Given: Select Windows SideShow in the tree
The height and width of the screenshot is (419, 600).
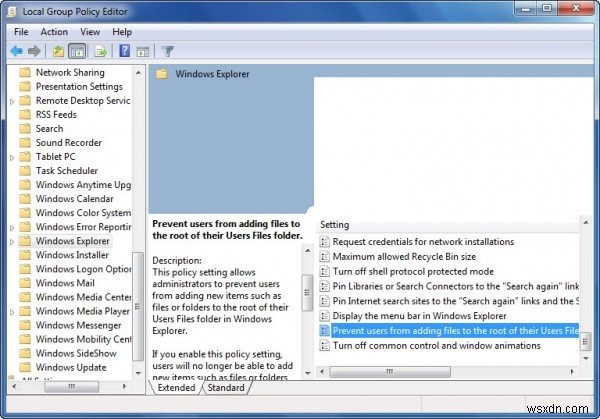Looking at the screenshot, I should 76,353.
